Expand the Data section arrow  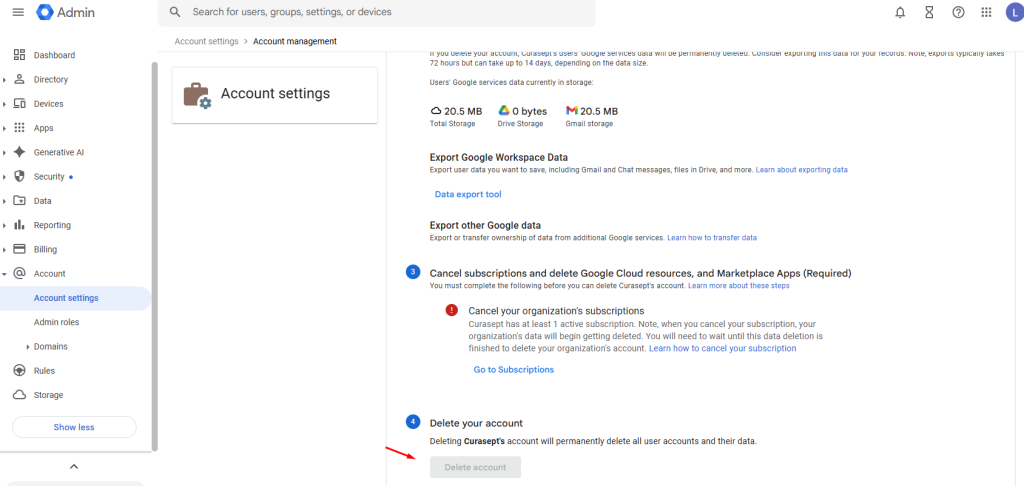tap(5, 201)
